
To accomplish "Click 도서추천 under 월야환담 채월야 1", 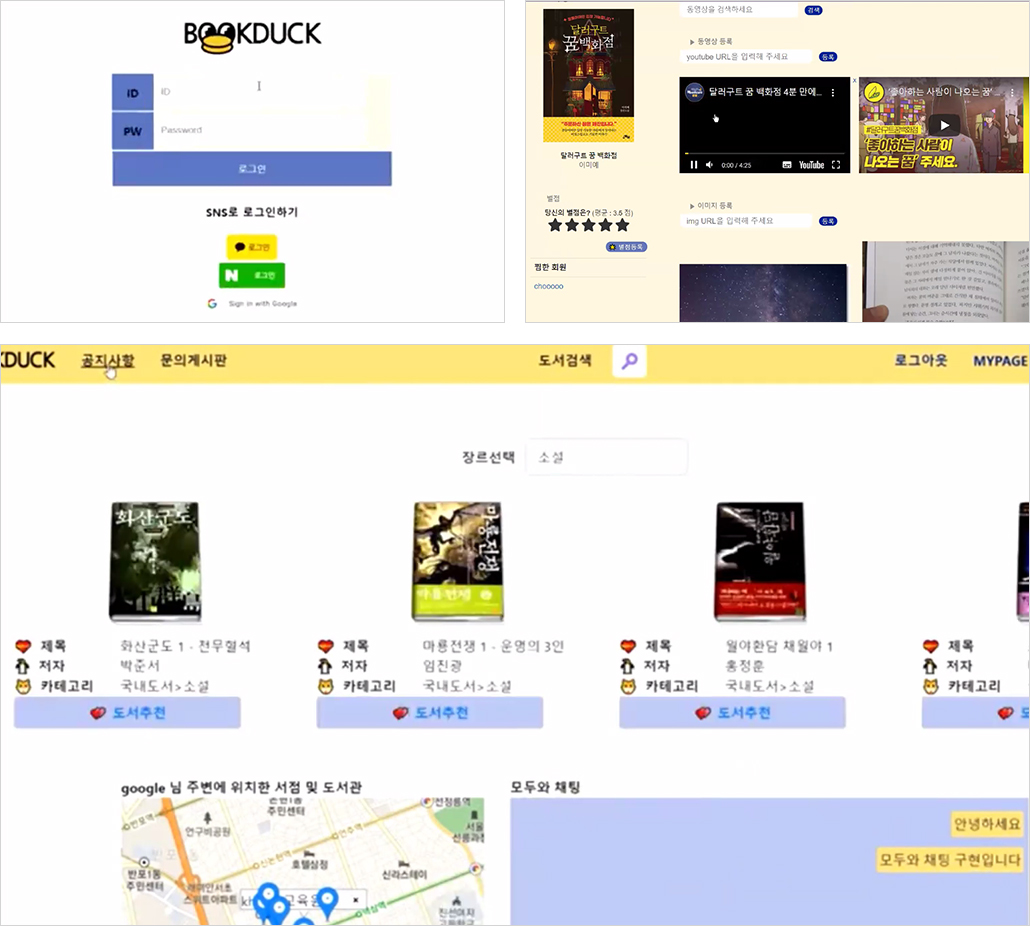I will [x=732, y=713].
